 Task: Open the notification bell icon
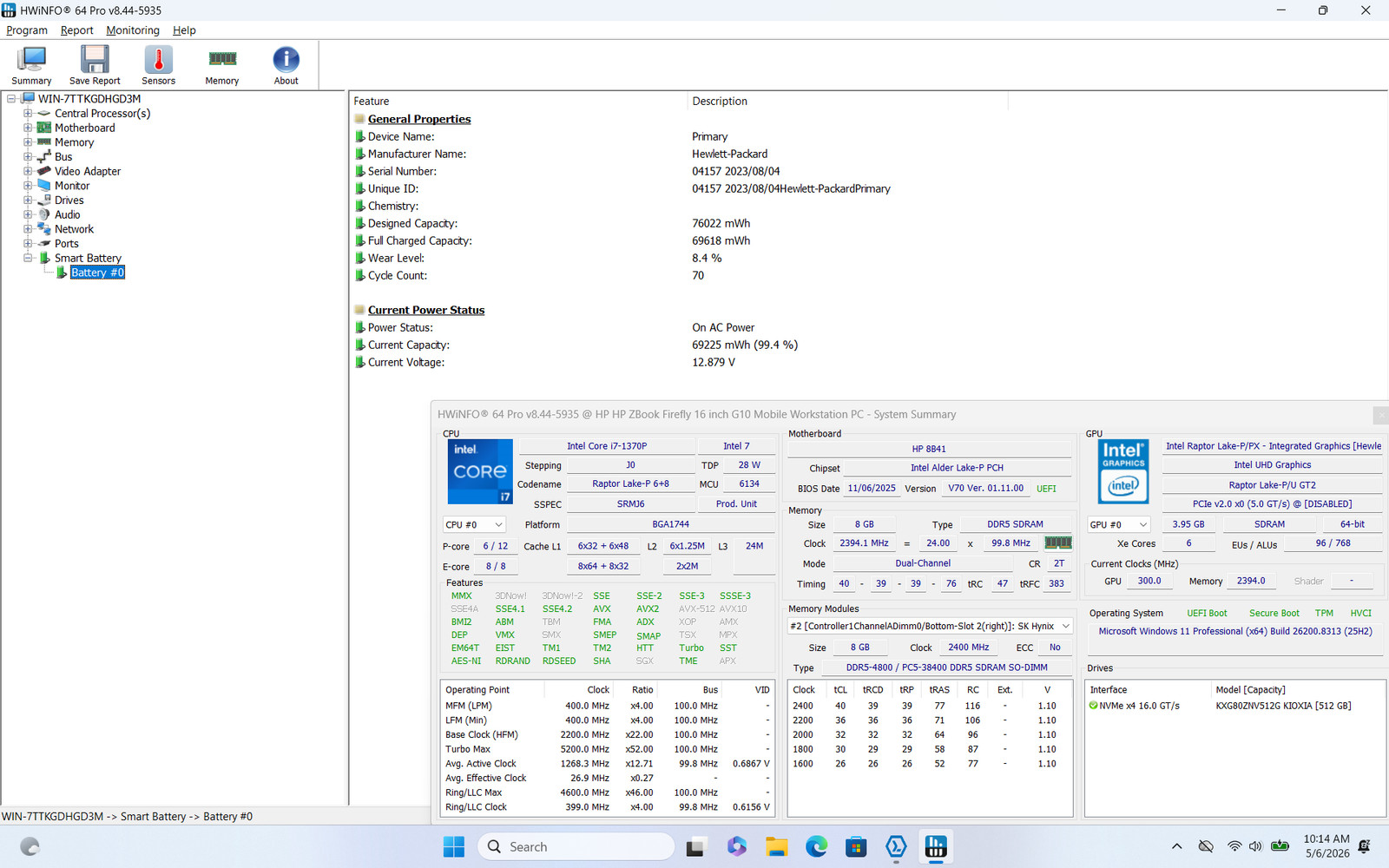[x=1365, y=846]
